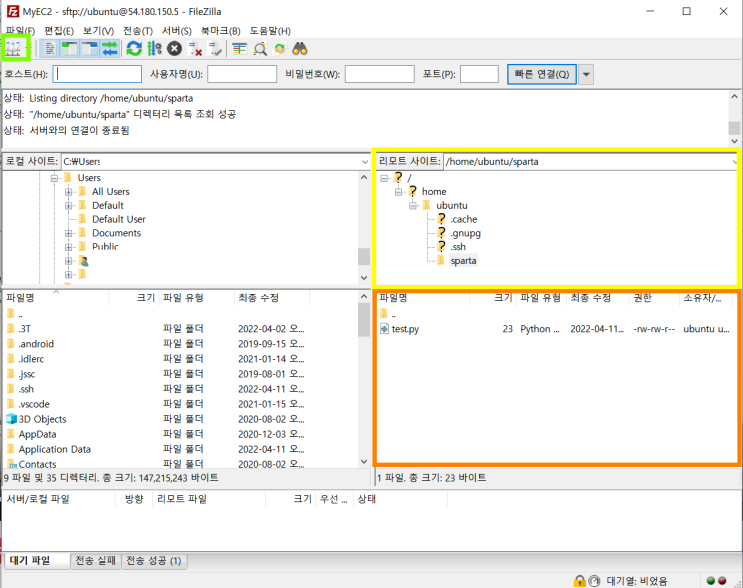
Task: Click the 빠른 연결 button
Action: click(542, 74)
